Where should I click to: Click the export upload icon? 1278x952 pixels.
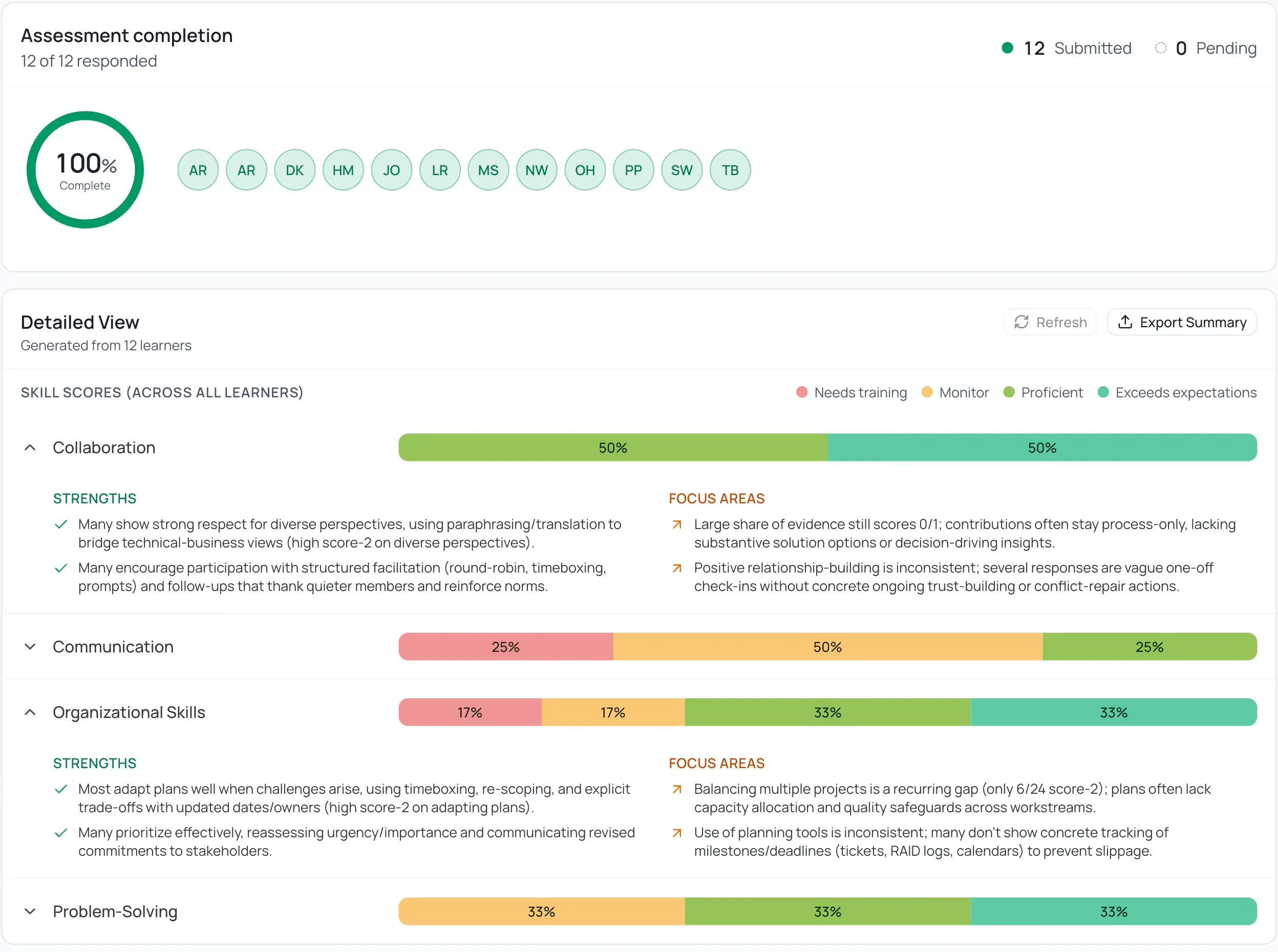coord(1125,322)
